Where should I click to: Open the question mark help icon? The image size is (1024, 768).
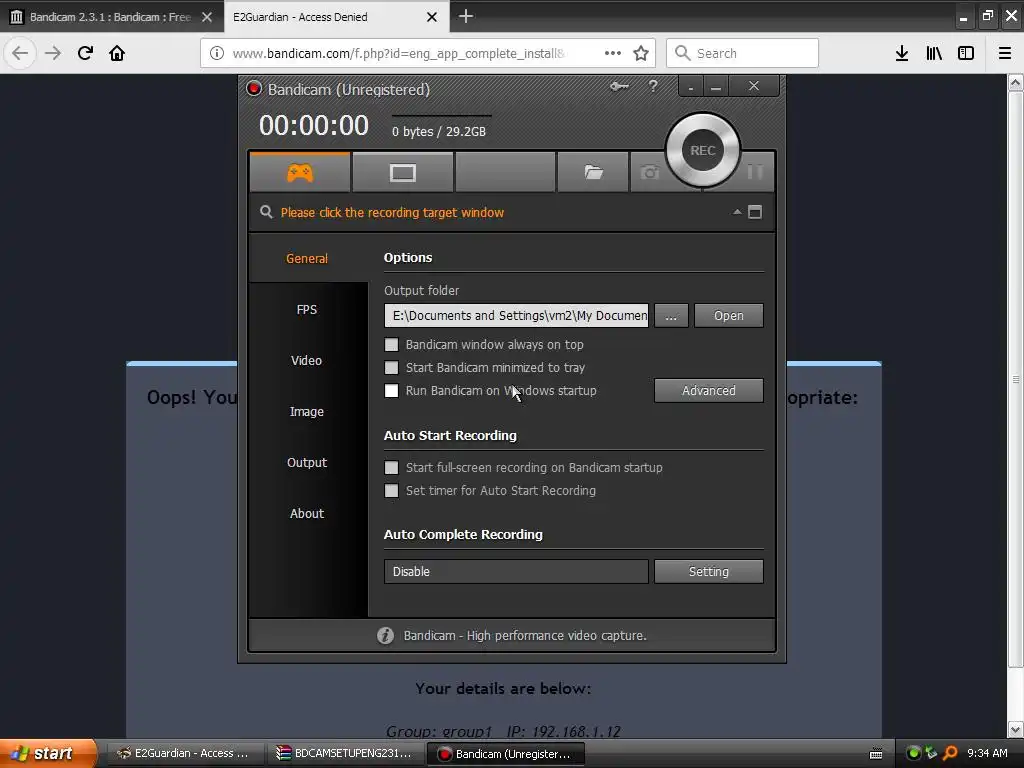pyautogui.click(x=653, y=86)
